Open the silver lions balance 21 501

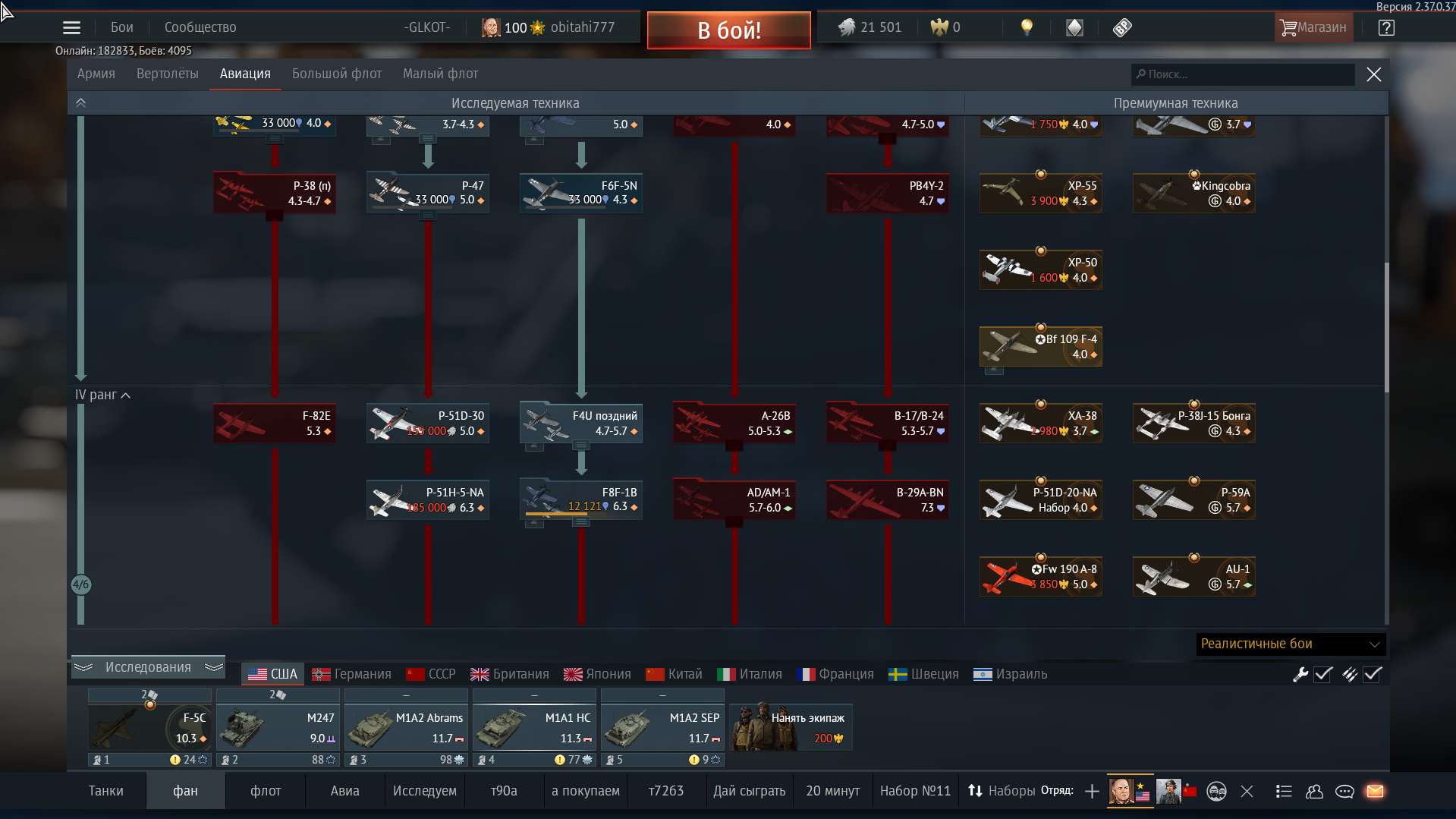[x=870, y=27]
